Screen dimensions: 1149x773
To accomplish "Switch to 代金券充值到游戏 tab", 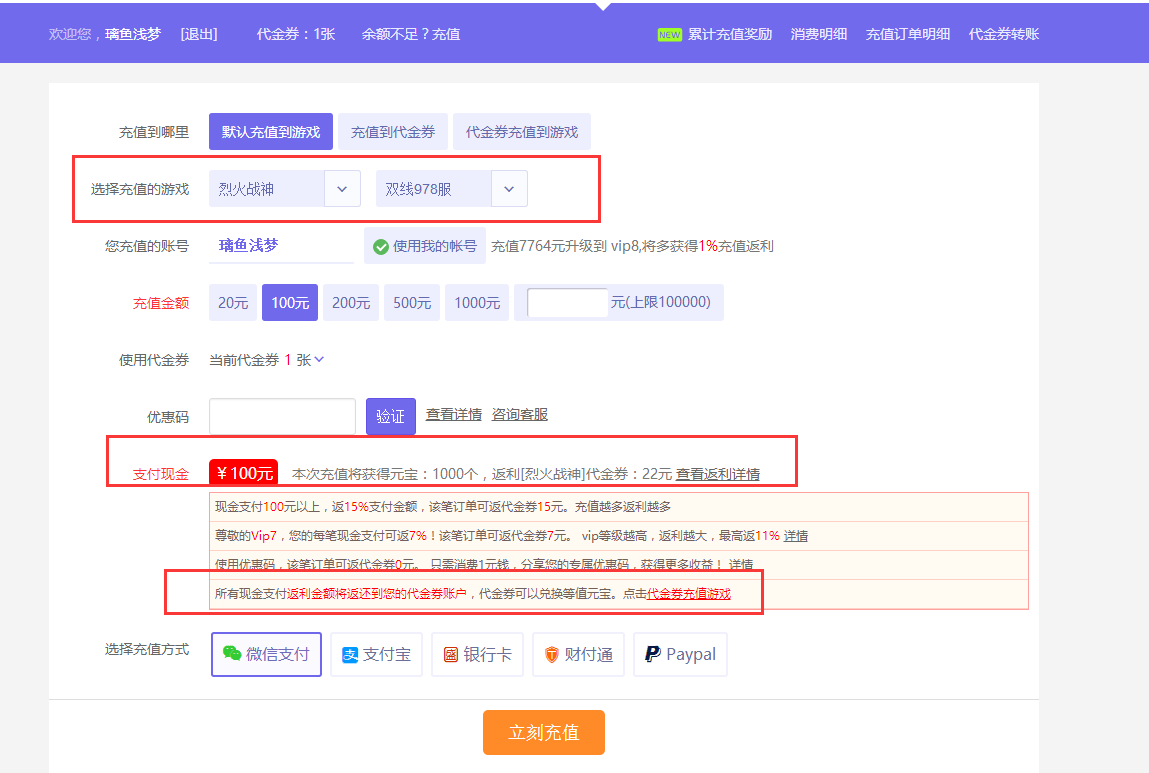I will tap(521, 132).
